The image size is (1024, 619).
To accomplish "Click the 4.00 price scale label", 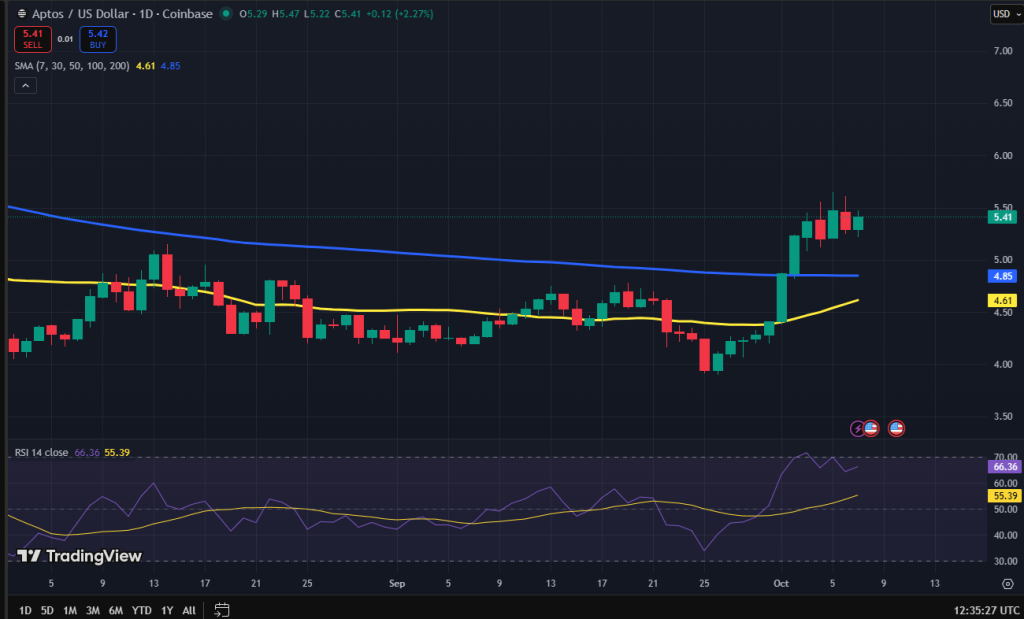I will coord(1002,364).
